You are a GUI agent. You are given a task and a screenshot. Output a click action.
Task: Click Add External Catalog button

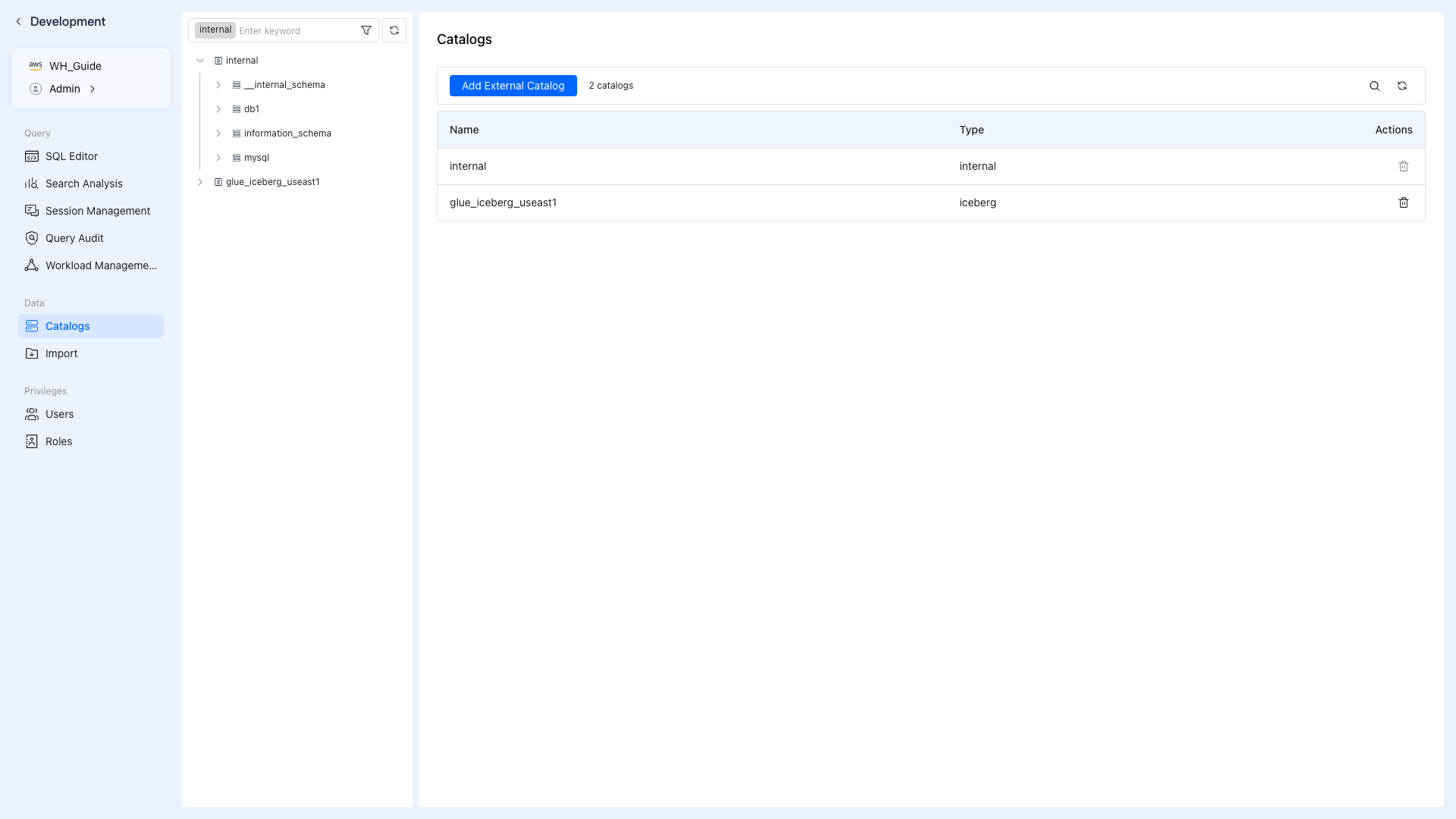(x=513, y=86)
